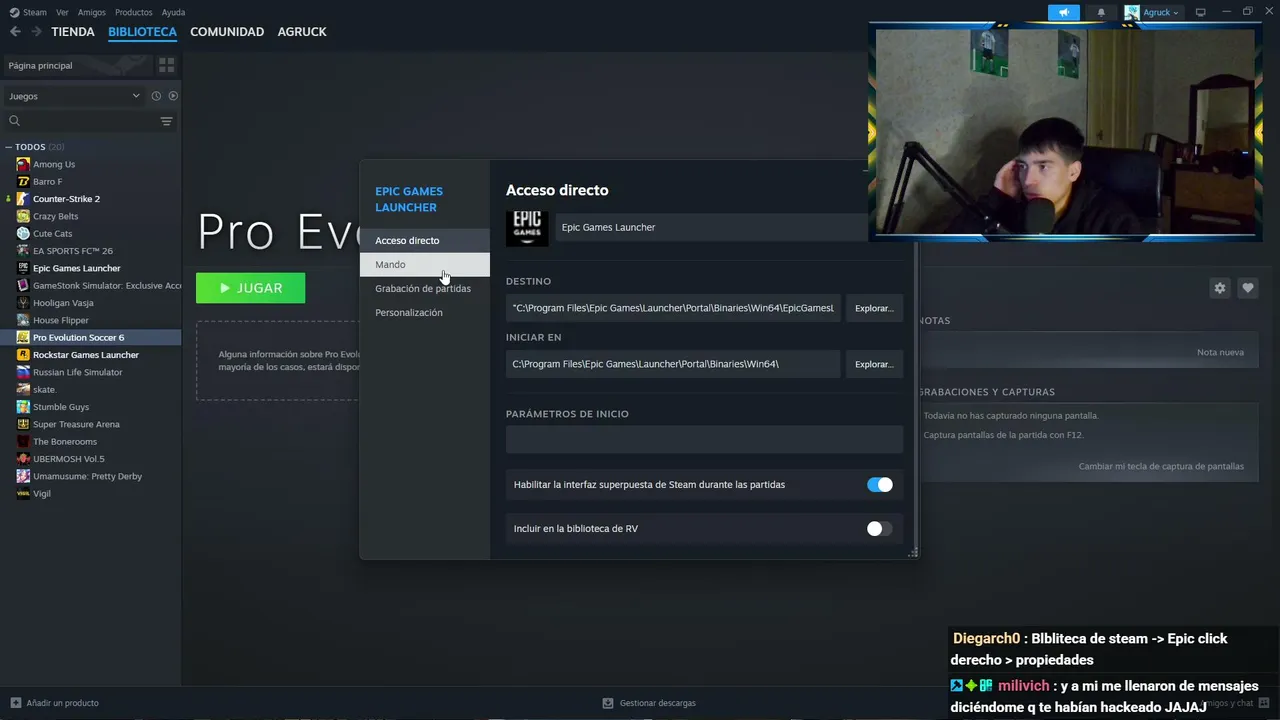Enable Incluir en la biblioteca de RV
The image size is (1280, 720).
click(x=880, y=529)
